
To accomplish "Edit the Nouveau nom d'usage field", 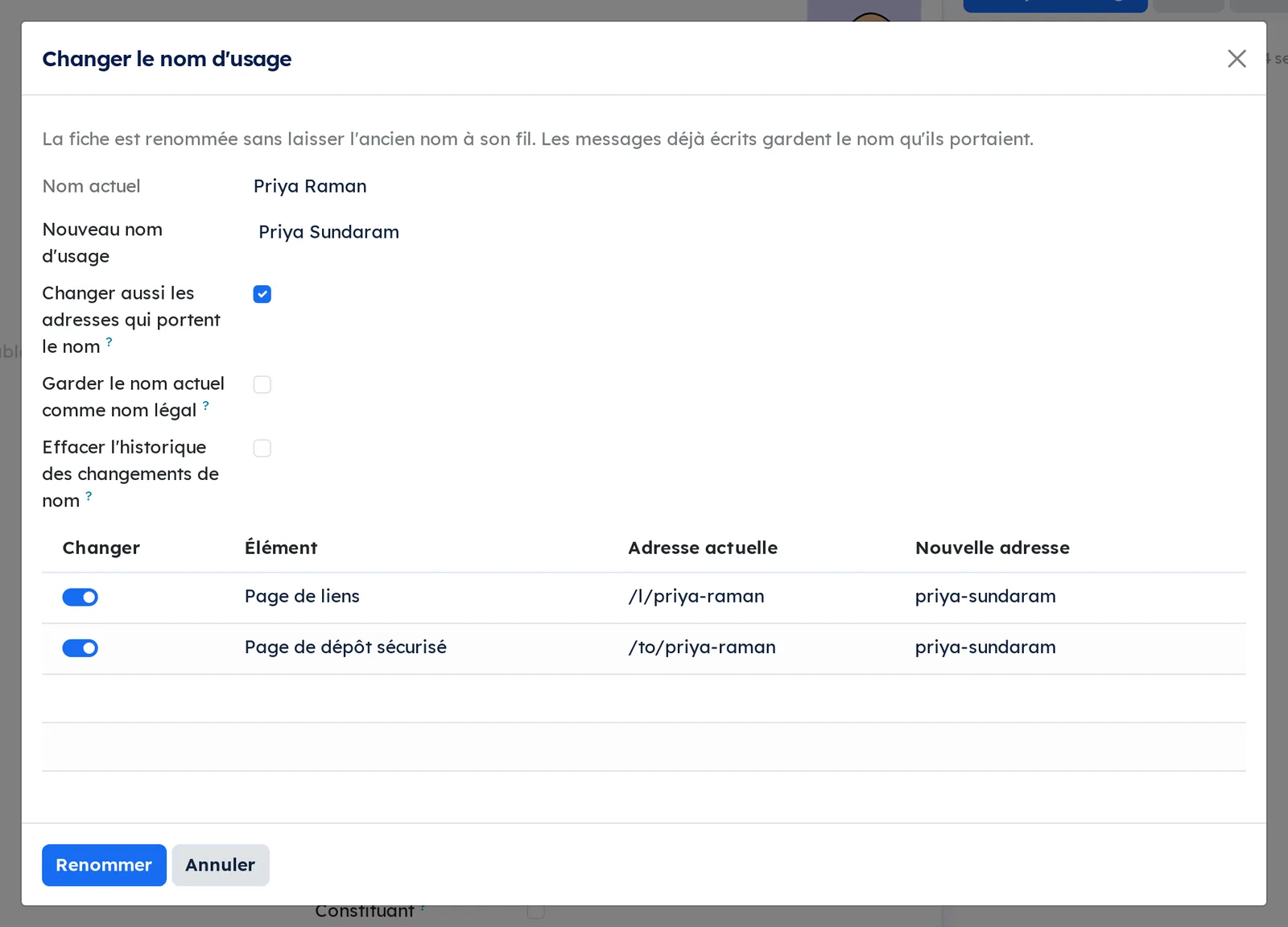I will pos(749,232).
